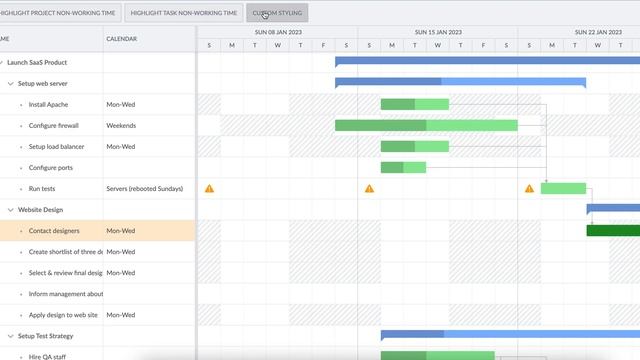Click the Hire QA staff task bar
Image resolution: width=640 pixels, height=360 pixels.
point(438,356)
